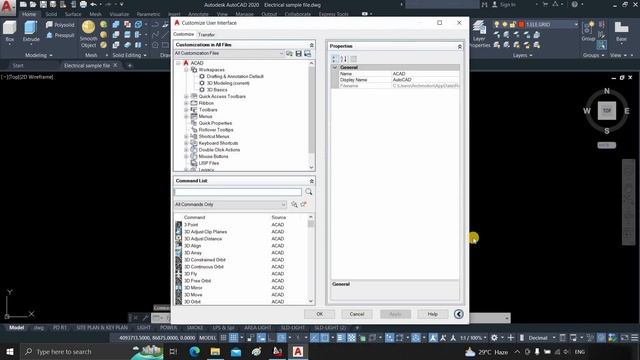Open the Mail app from the taskbar

pos(236,351)
